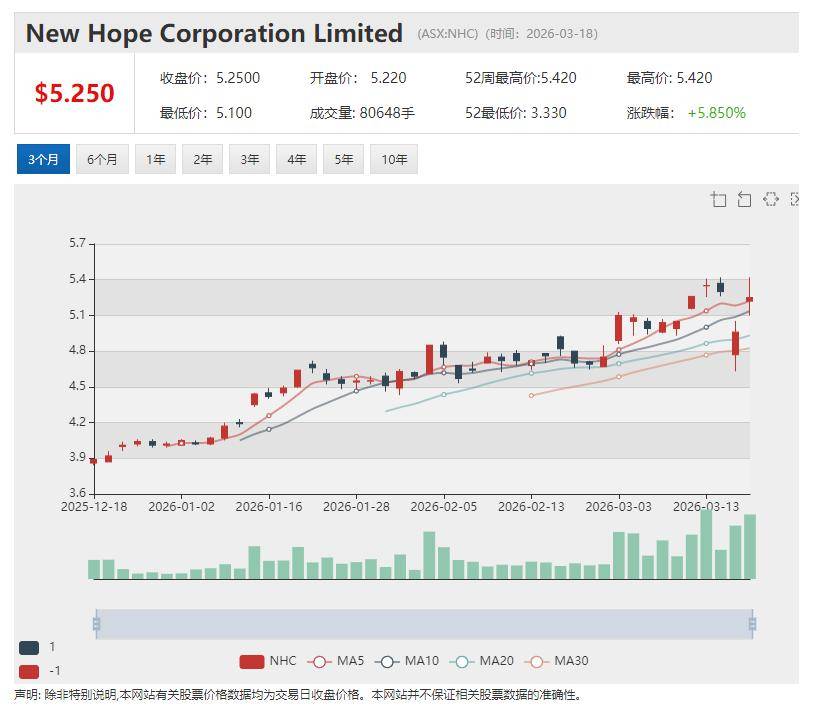Click the red swatch labeled -1
Screen dimensions: 816x724
click(29, 671)
